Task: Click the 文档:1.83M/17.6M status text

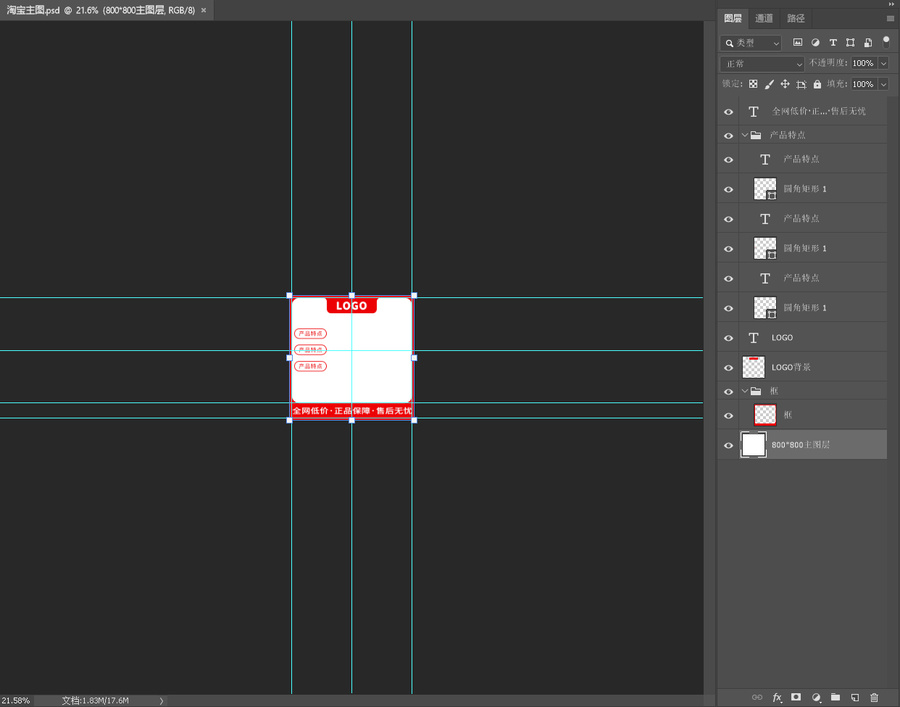Action: 95,701
